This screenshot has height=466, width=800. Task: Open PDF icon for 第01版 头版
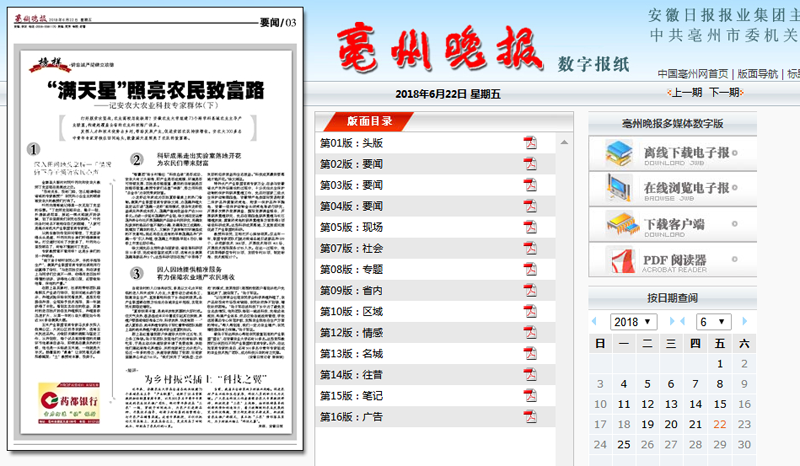530,142
